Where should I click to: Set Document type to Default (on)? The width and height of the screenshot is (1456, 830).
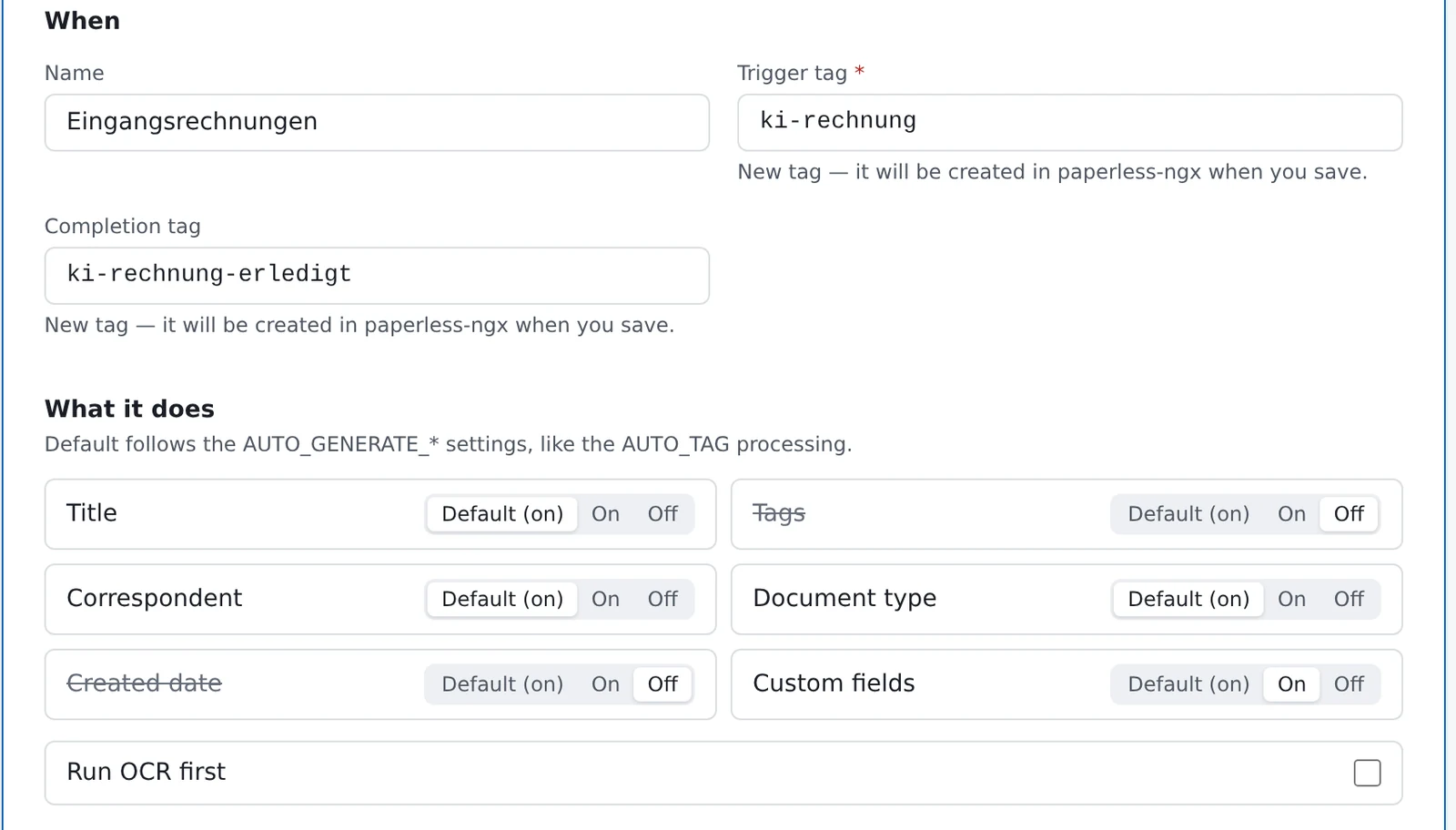pyautogui.click(x=1188, y=600)
